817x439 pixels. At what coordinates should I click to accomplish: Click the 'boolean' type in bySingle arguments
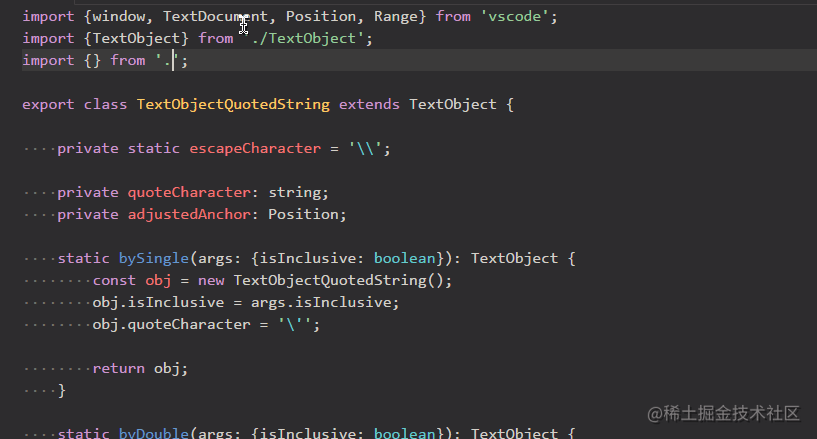coord(404,258)
